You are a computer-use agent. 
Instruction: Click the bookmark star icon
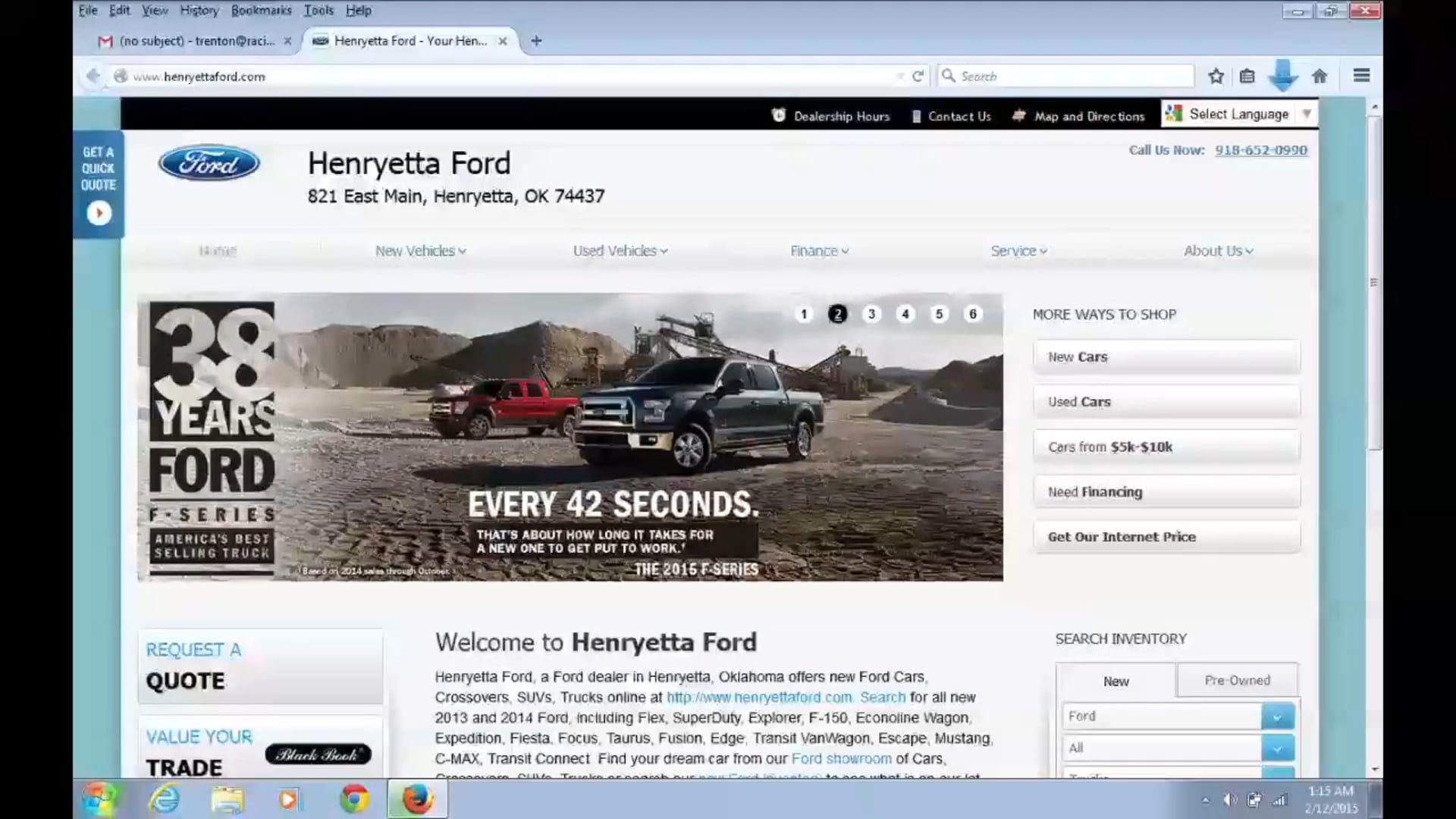[x=1216, y=76]
